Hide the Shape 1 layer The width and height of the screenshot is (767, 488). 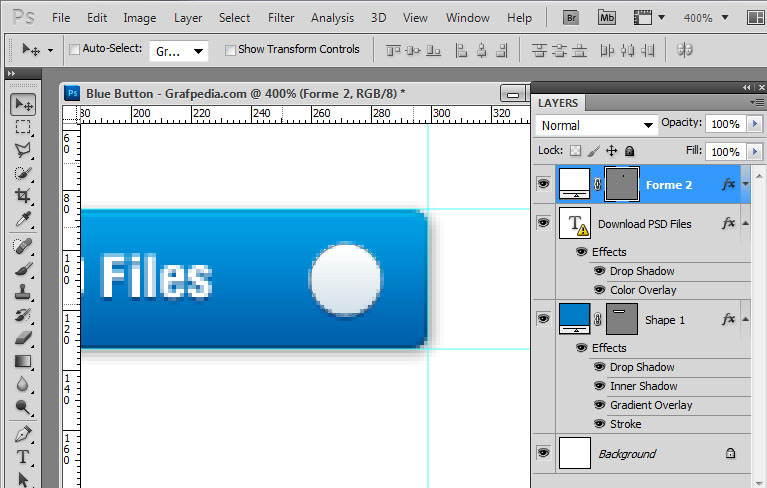coord(543,319)
